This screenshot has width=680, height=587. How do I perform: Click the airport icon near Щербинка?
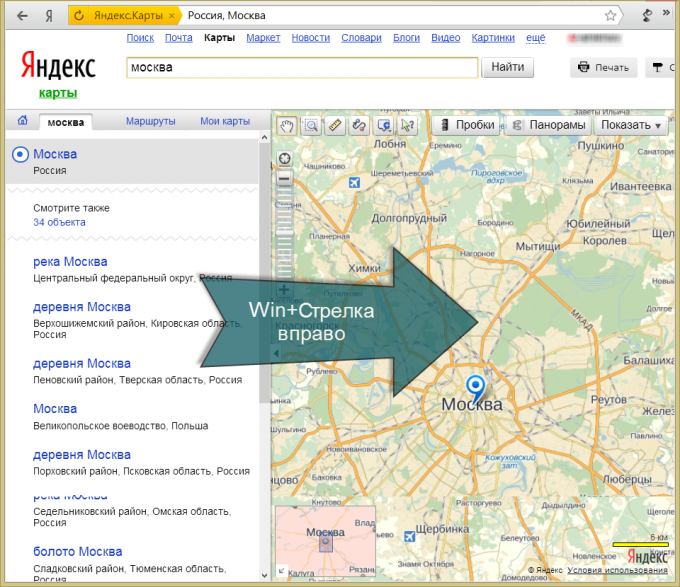pyautogui.click(x=409, y=537)
